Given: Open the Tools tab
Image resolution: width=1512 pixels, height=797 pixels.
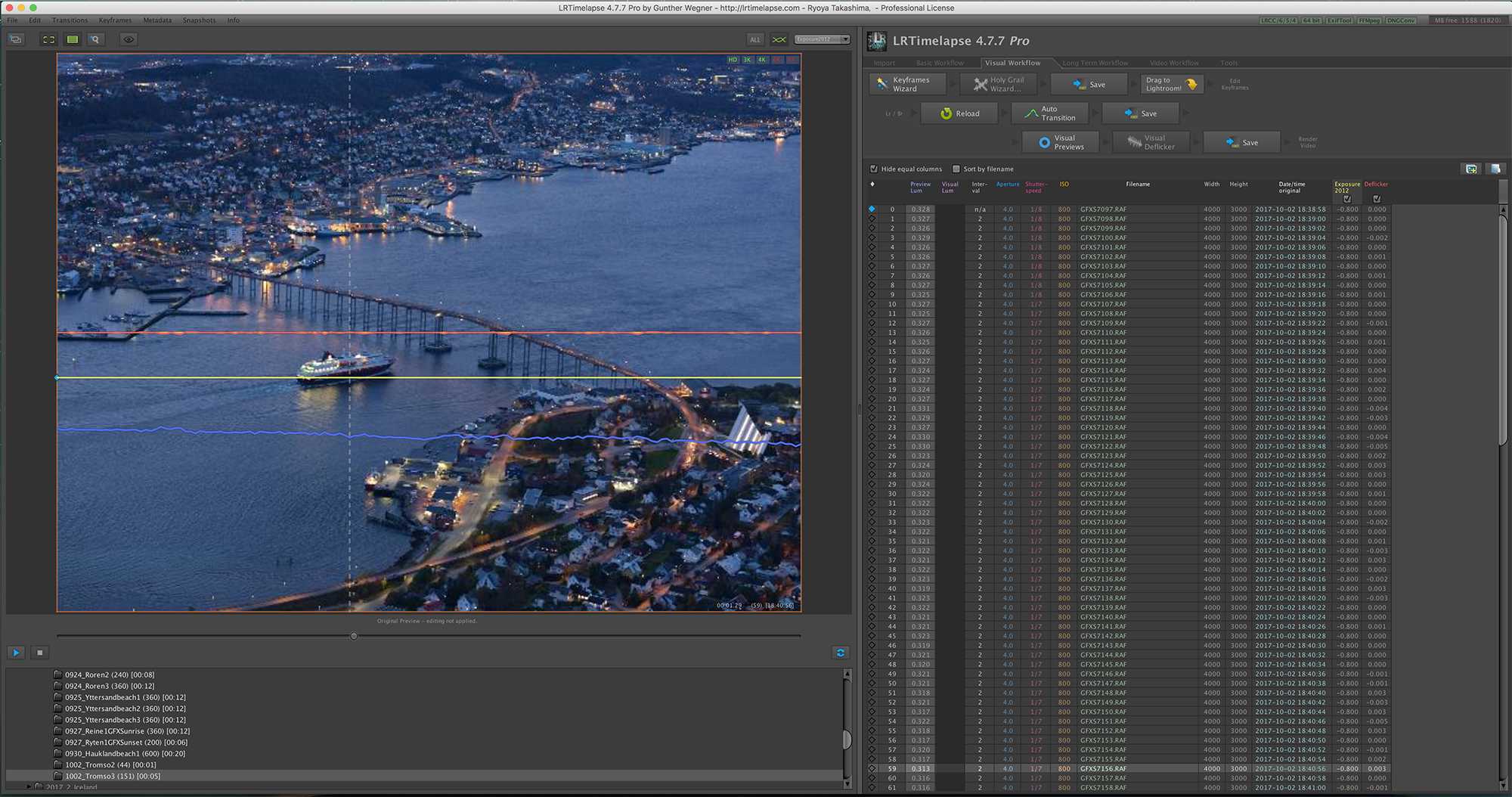Looking at the screenshot, I should pos(1228,63).
